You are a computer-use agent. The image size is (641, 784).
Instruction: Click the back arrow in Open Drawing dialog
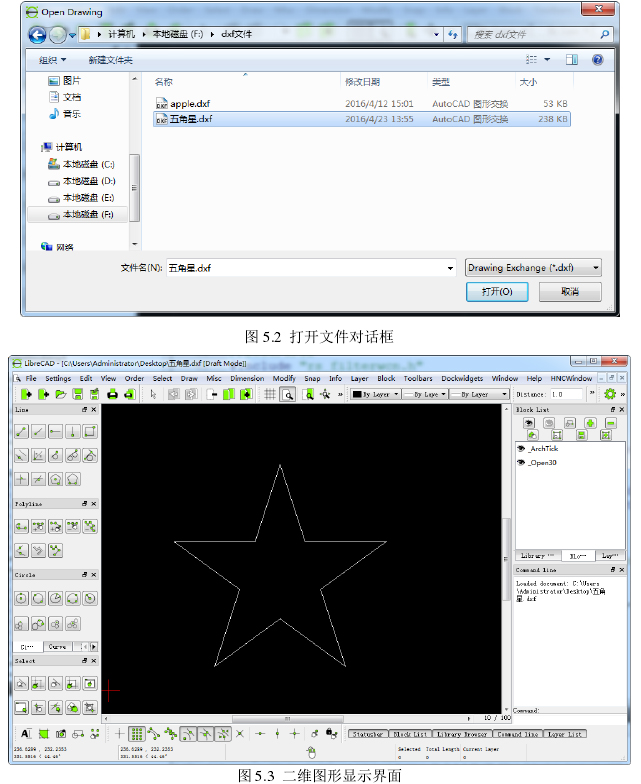point(38,35)
